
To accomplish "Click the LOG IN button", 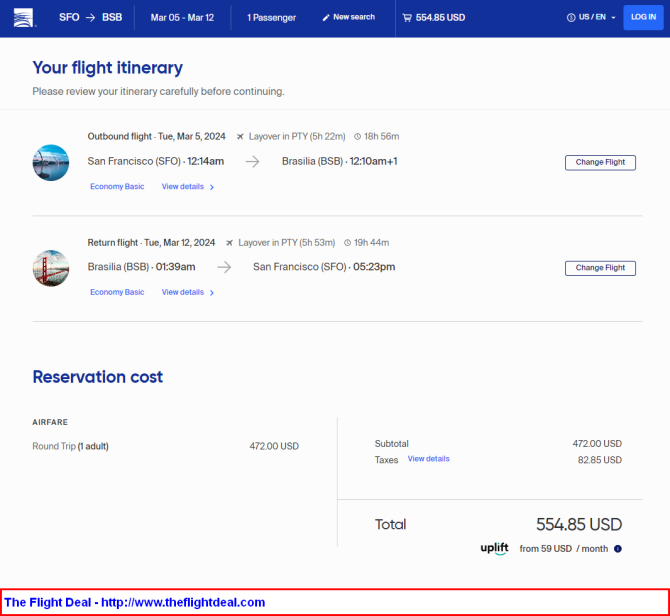I will [643, 17].
